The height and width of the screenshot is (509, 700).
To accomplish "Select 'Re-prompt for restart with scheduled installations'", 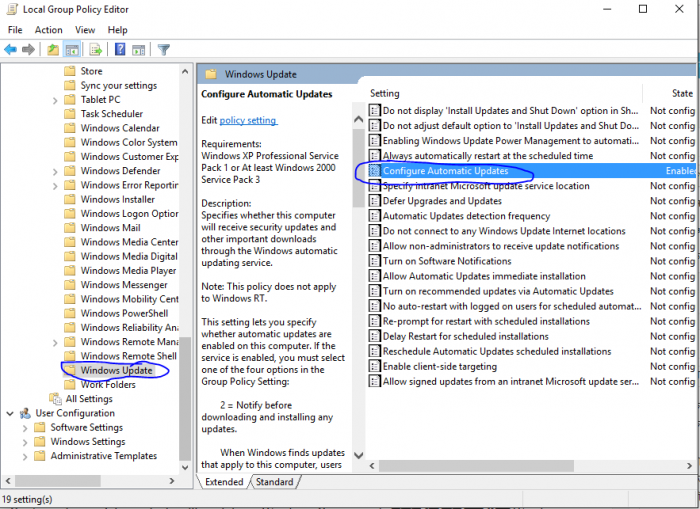I will click(486, 321).
